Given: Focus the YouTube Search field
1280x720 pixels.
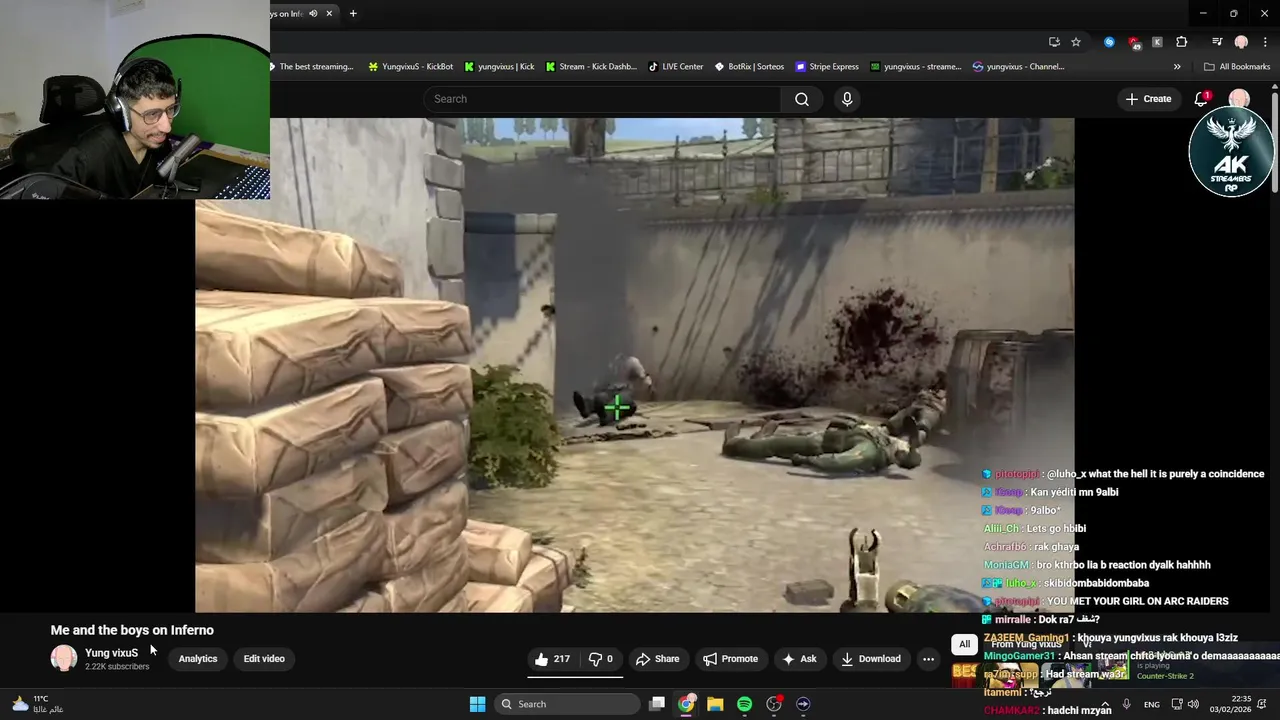Looking at the screenshot, I should point(602,99).
